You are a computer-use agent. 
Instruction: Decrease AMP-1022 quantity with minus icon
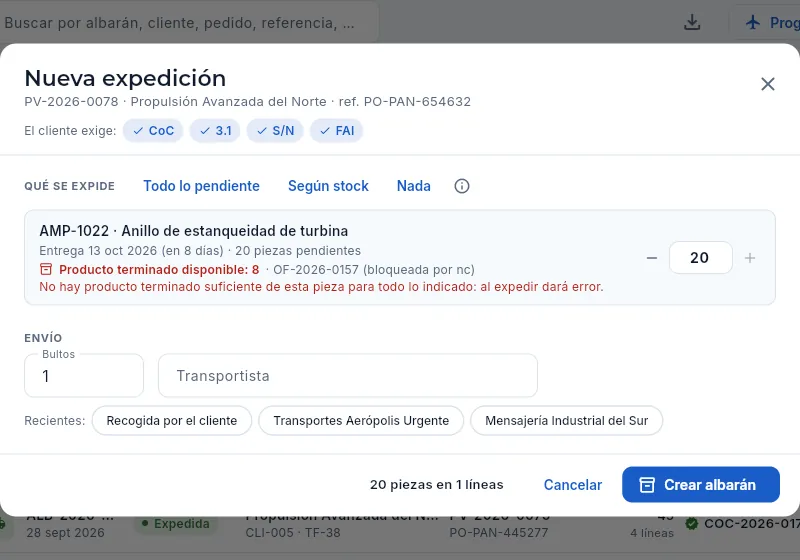point(652,258)
